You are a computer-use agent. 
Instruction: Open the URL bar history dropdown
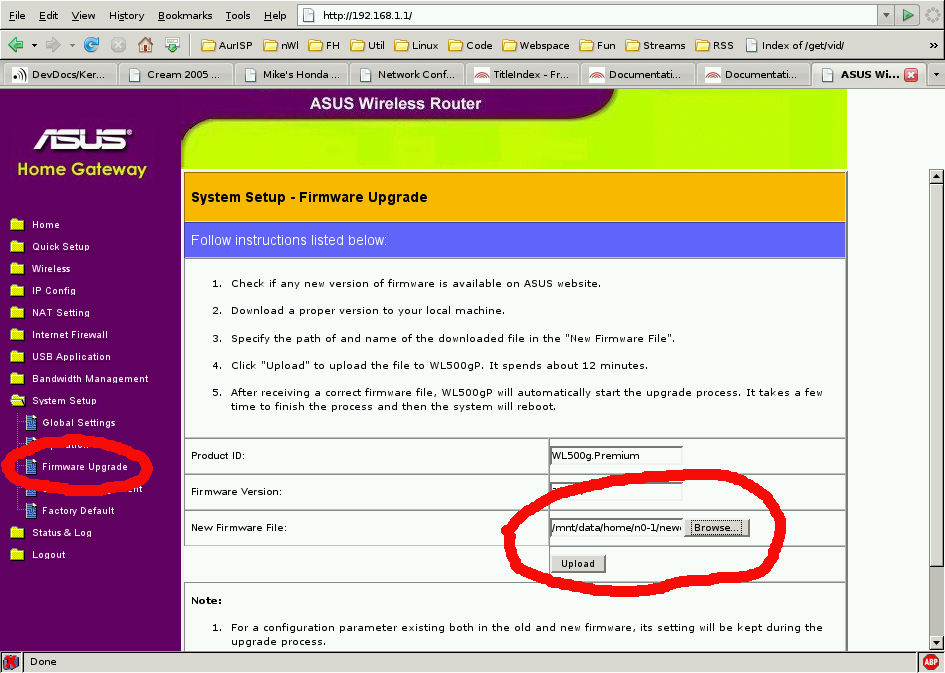(885, 15)
